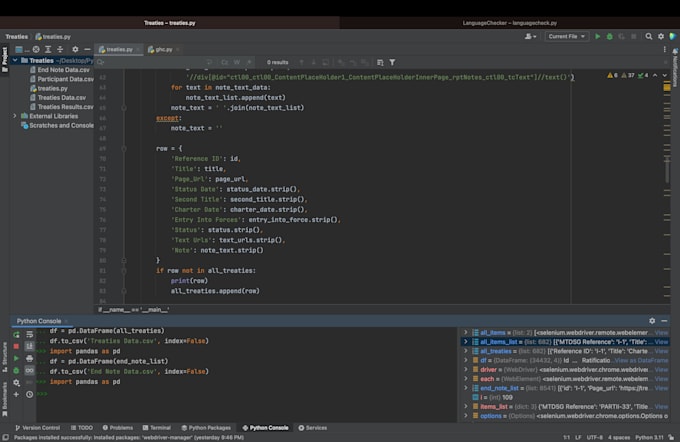Open console panel options gear icon

pyautogui.click(x=652, y=321)
